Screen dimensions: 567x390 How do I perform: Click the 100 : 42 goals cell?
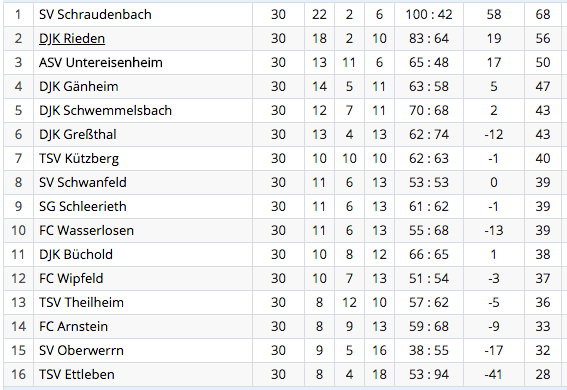pyautogui.click(x=429, y=14)
